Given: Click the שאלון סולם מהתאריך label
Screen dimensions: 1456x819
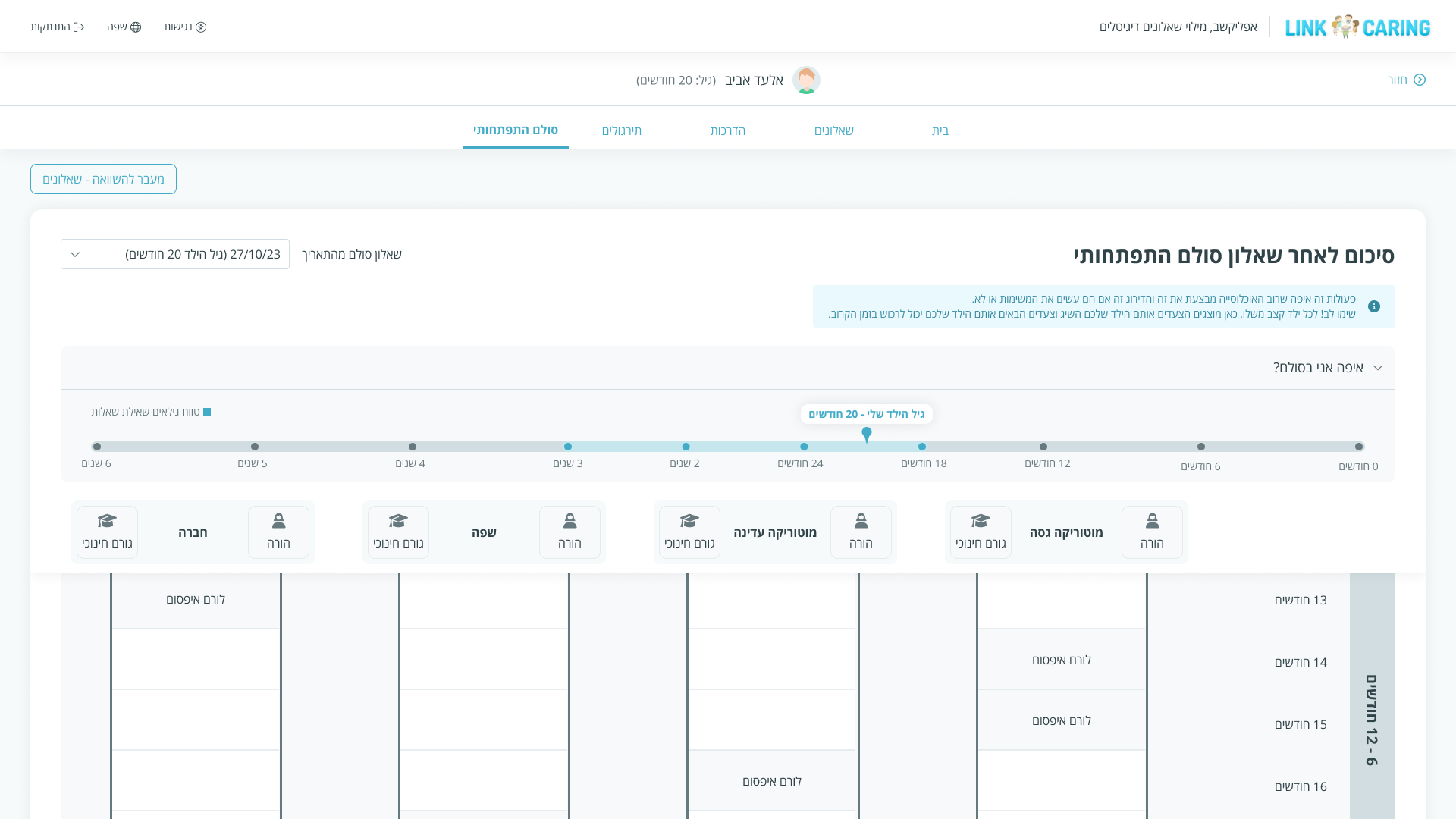Looking at the screenshot, I should [352, 254].
